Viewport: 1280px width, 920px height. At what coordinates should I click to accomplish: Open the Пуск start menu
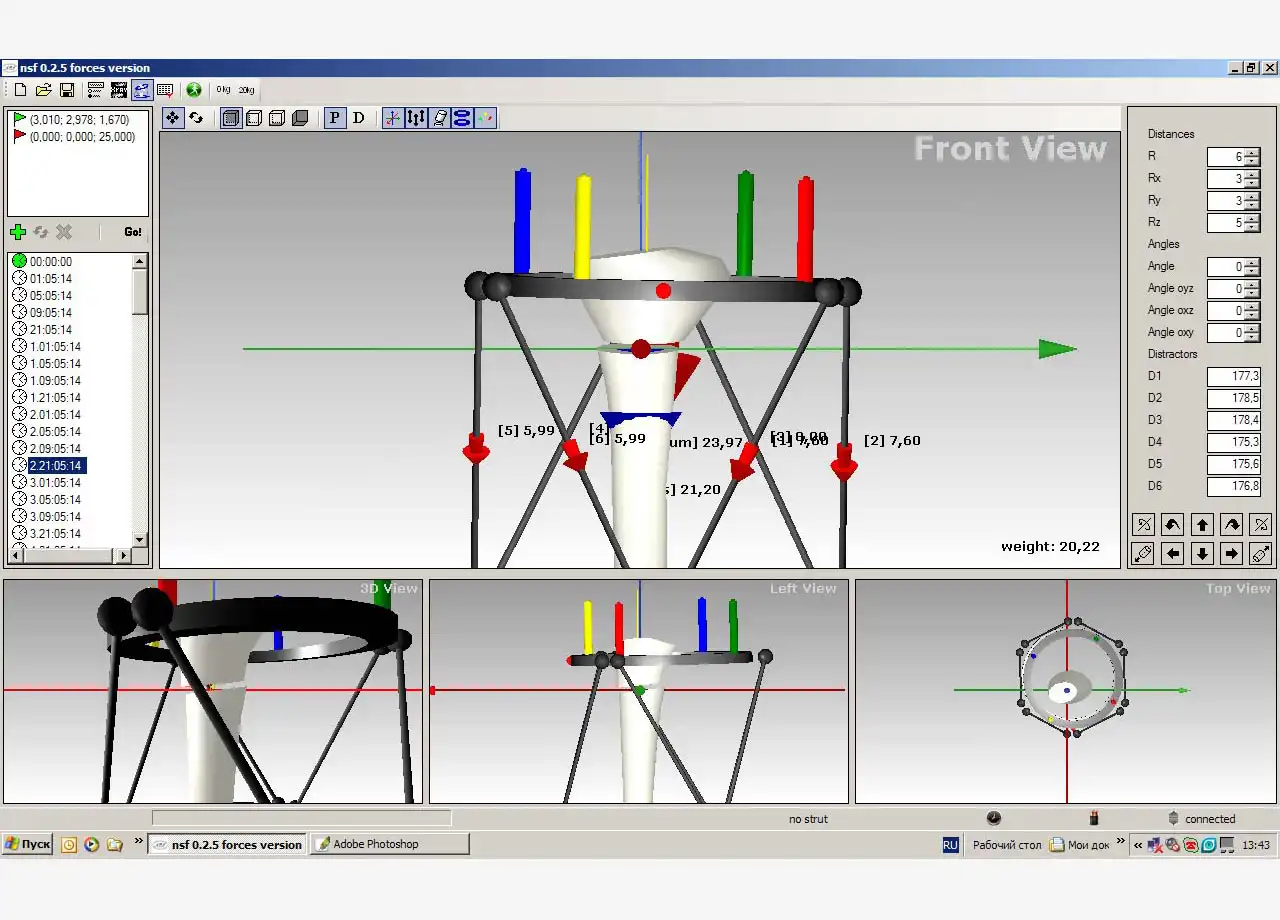point(27,844)
